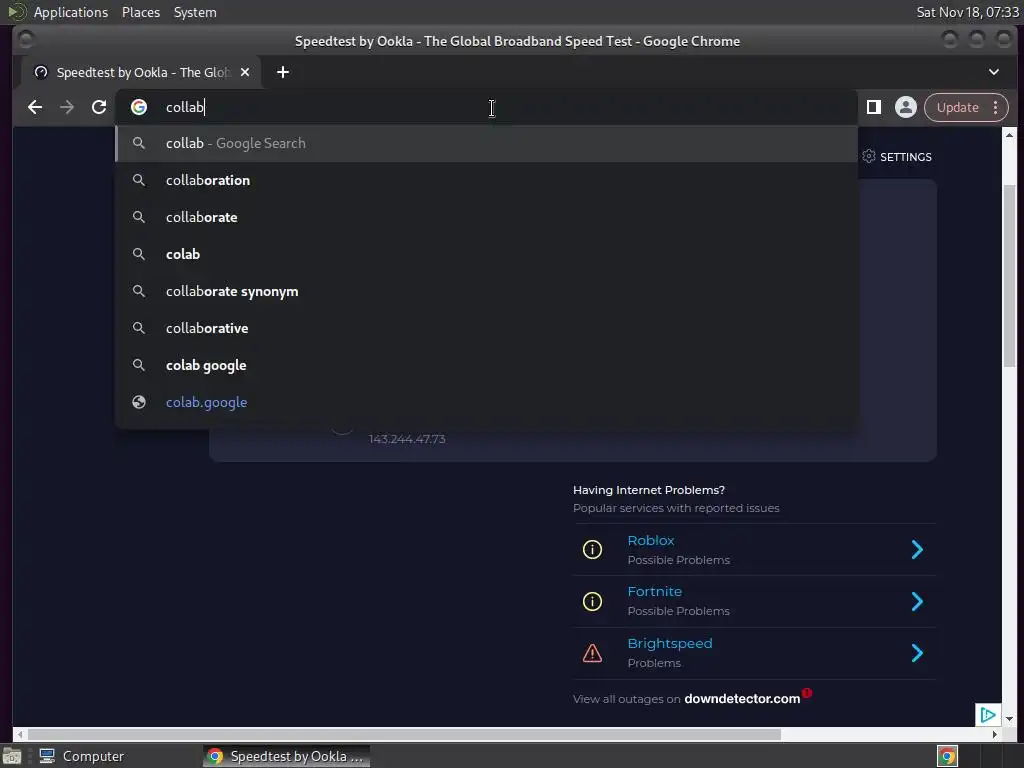This screenshot has width=1024, height=768.
Task: Click the Brightspeed warning triangle icon
Action: click(592, 653)
